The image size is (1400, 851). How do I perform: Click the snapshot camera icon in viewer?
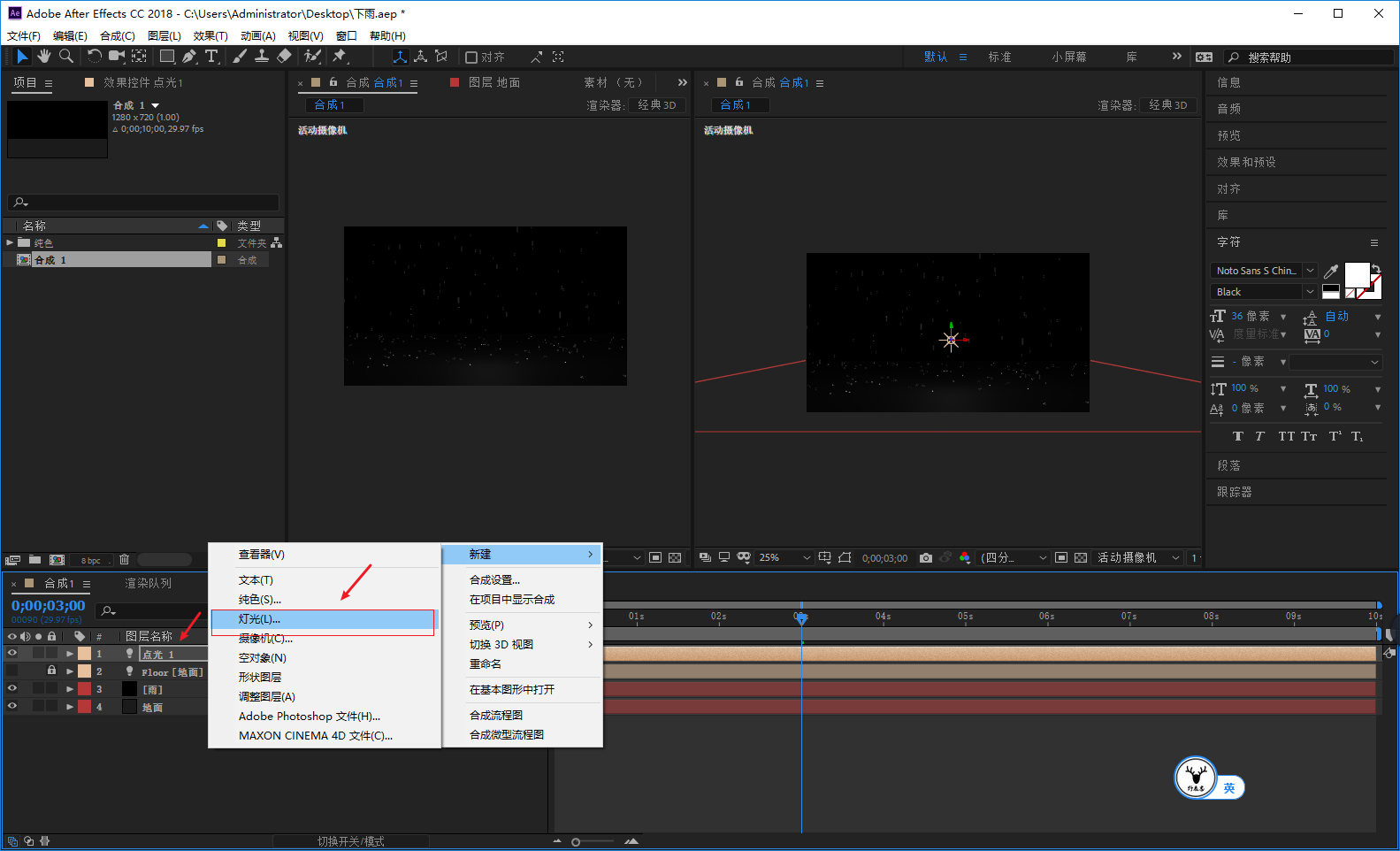coord(925,558)
